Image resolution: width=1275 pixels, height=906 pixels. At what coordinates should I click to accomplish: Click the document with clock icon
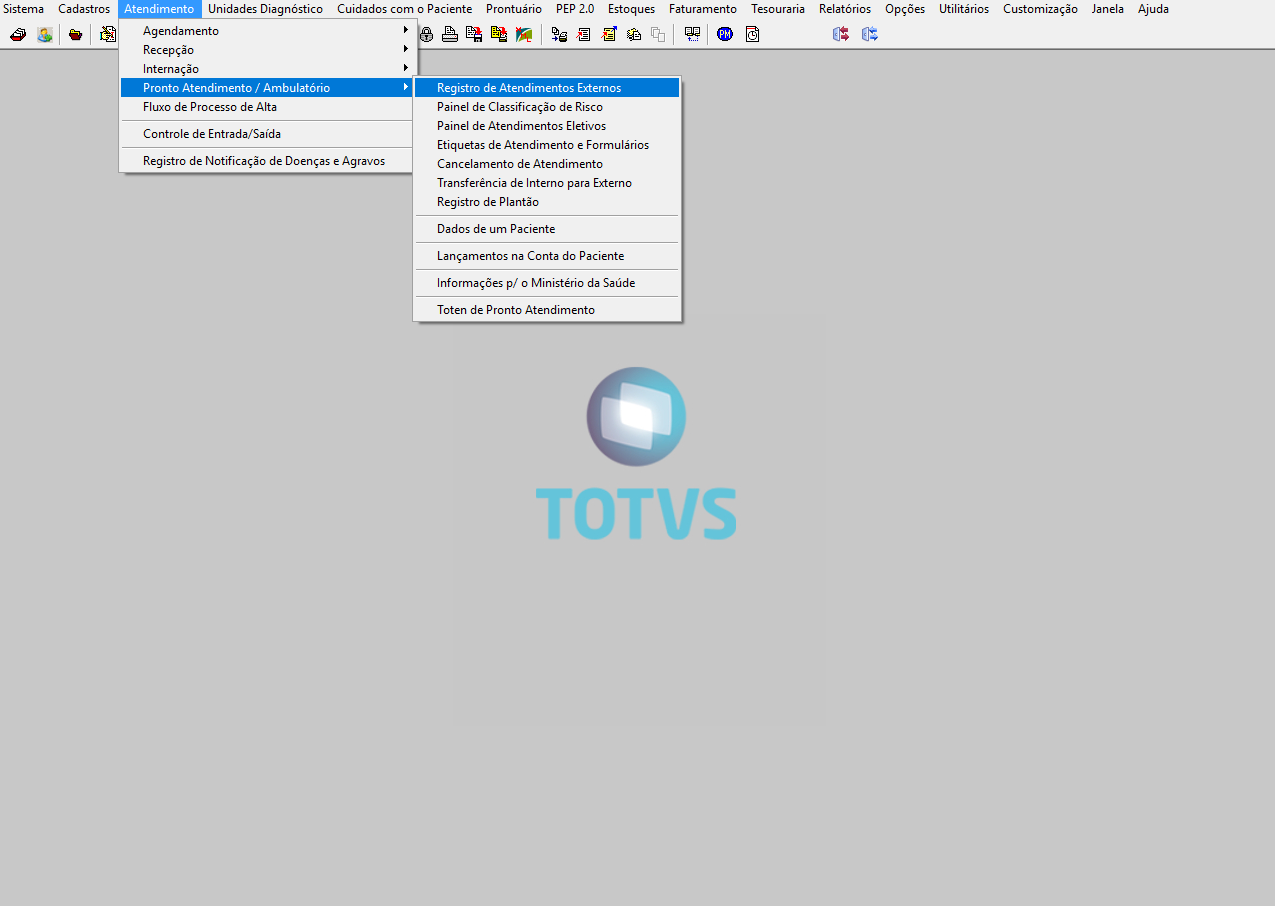(x=752, y=34)
